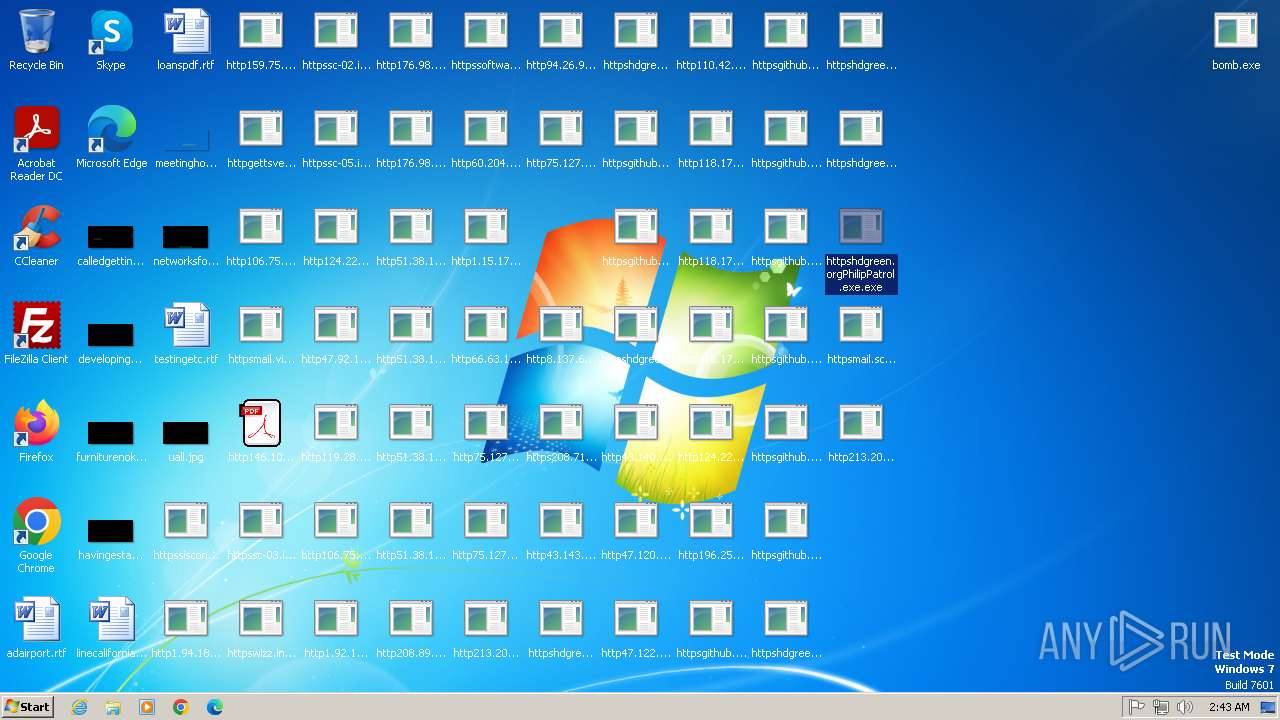Image resolution: width=1280 pixels, height=720 pixels.
Task: Open the volume speaker tray icon
Action: point(1185,707)
